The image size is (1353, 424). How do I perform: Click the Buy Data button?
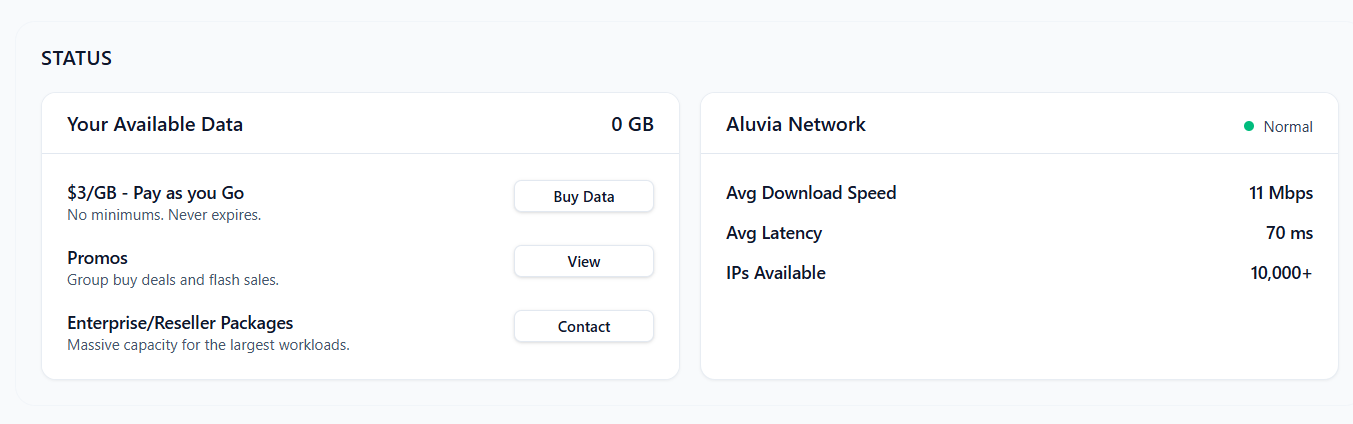(x=584, y=197)
